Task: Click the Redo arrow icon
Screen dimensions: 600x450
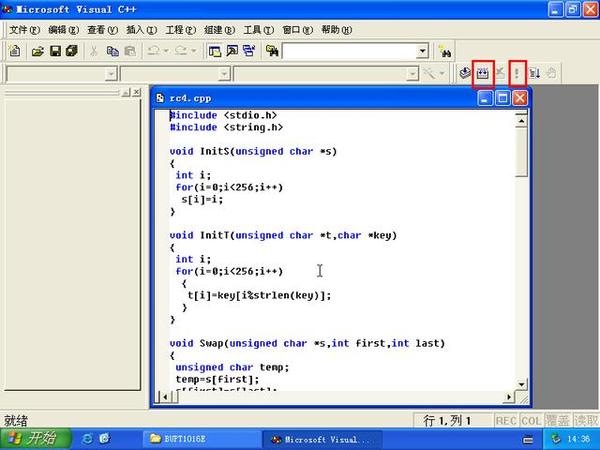Action: coord(181,51)
